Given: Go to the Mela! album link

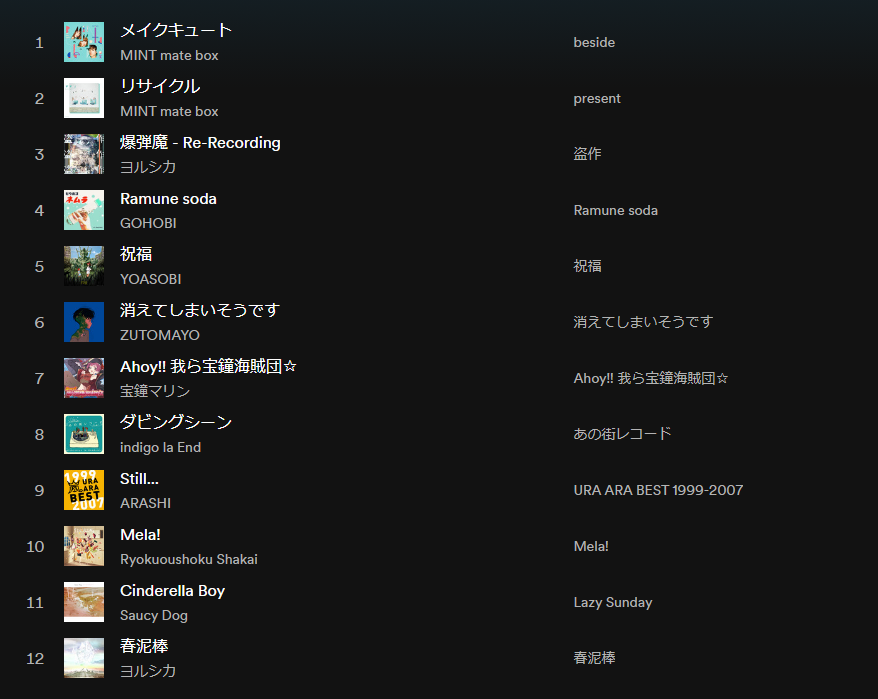Looking at the screenshot, I should point(591,546).
